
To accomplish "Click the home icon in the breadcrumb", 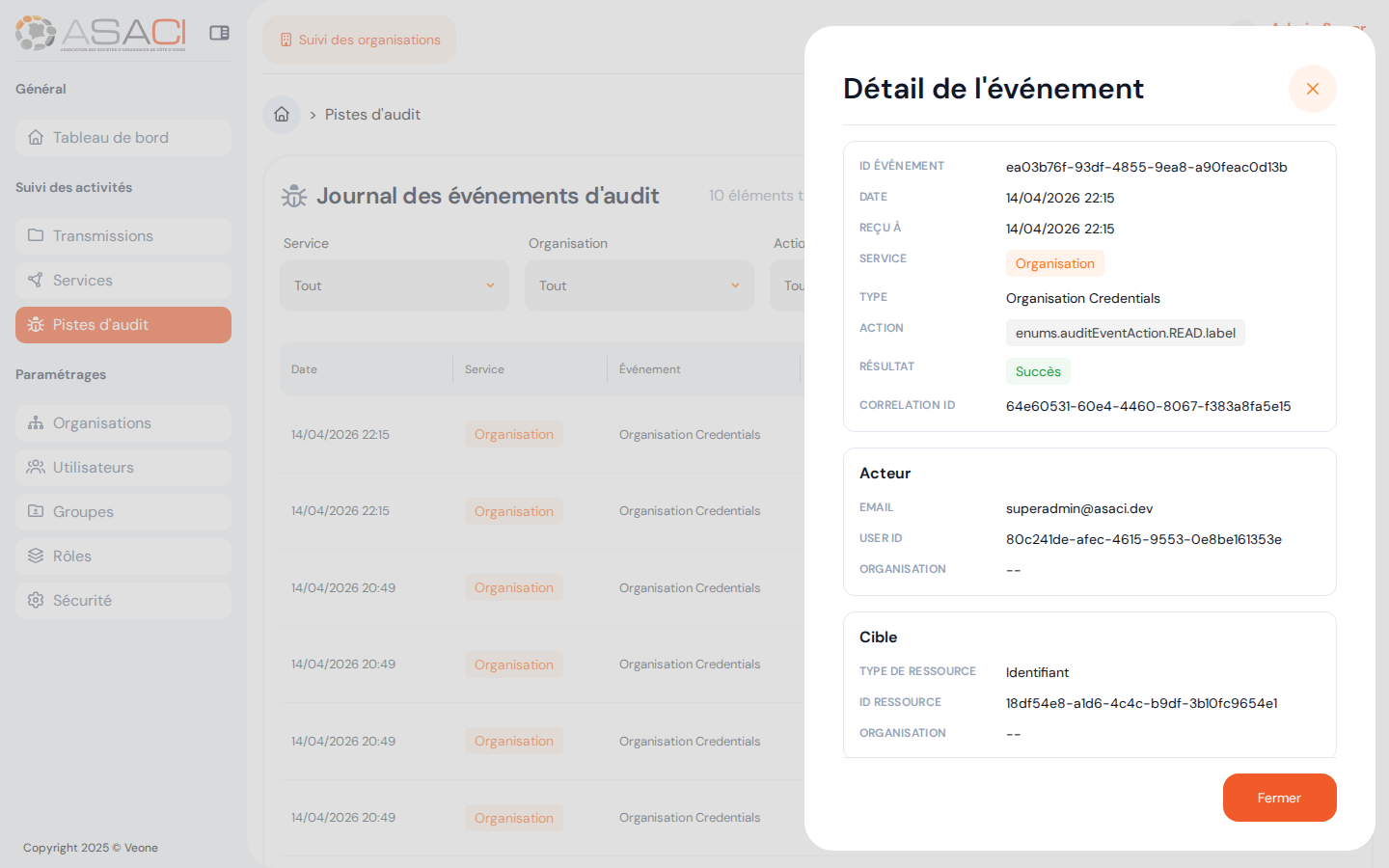I will pyautogui.click(x=281, y=114).
